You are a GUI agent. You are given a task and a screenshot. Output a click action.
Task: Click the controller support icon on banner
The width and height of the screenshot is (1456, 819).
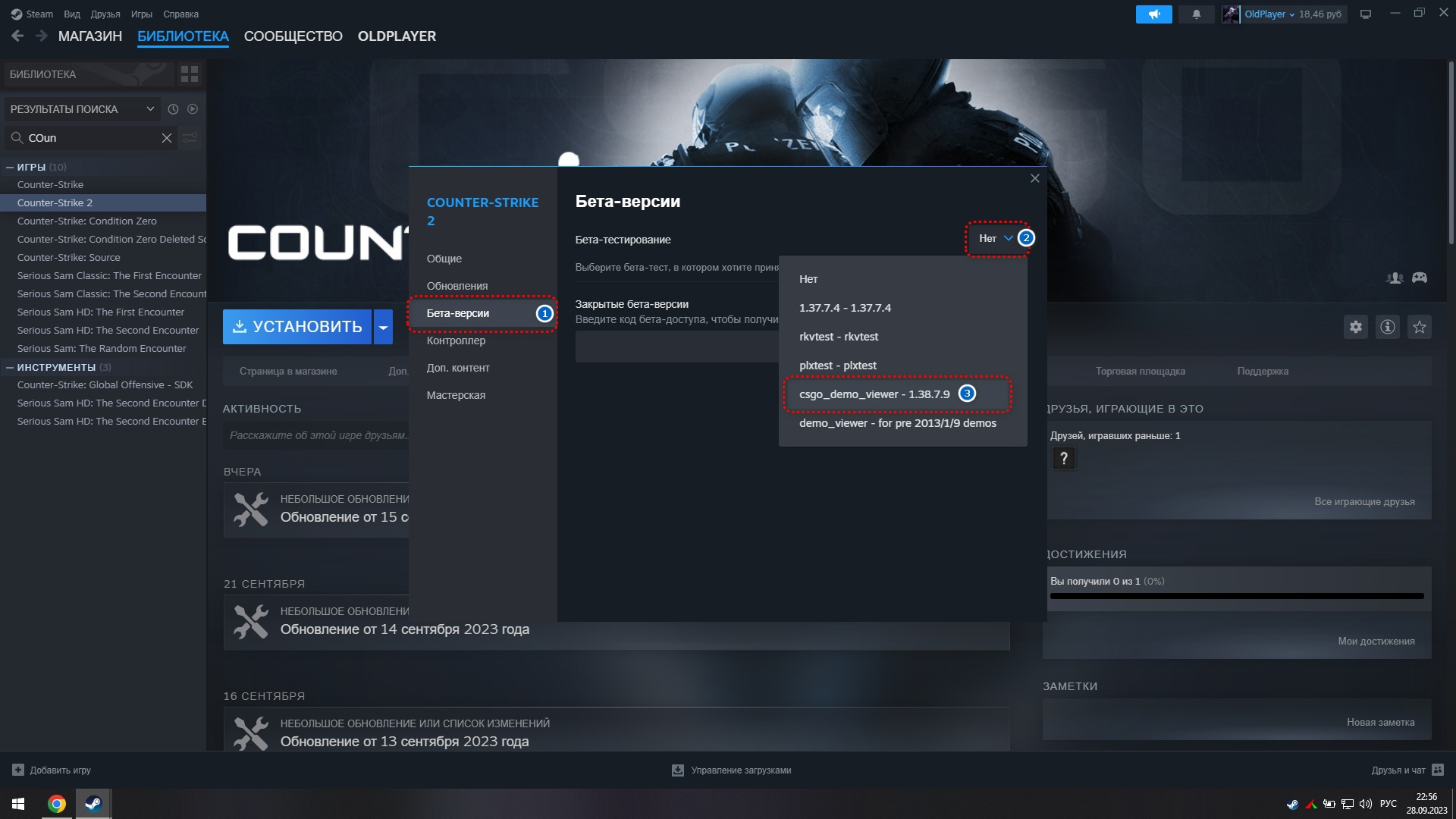pos(1420,278)
